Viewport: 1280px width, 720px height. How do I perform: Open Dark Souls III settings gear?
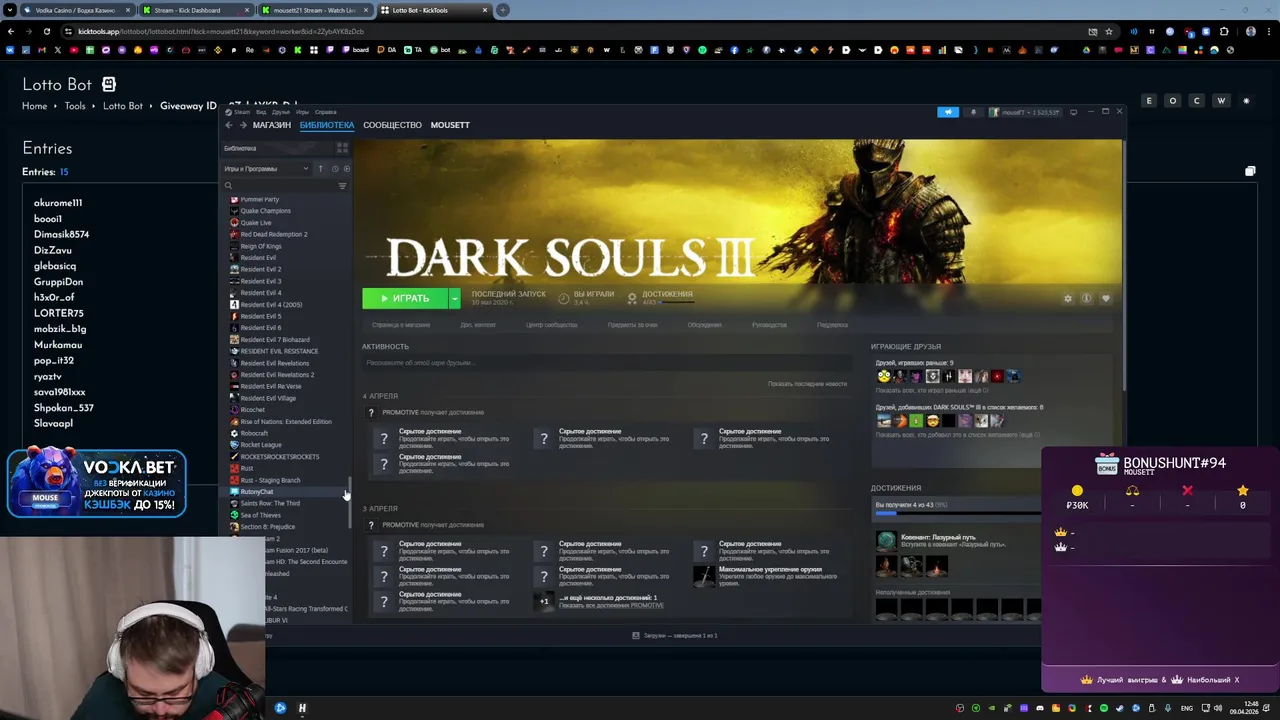pyautogui.click(x=1068, y=298)
